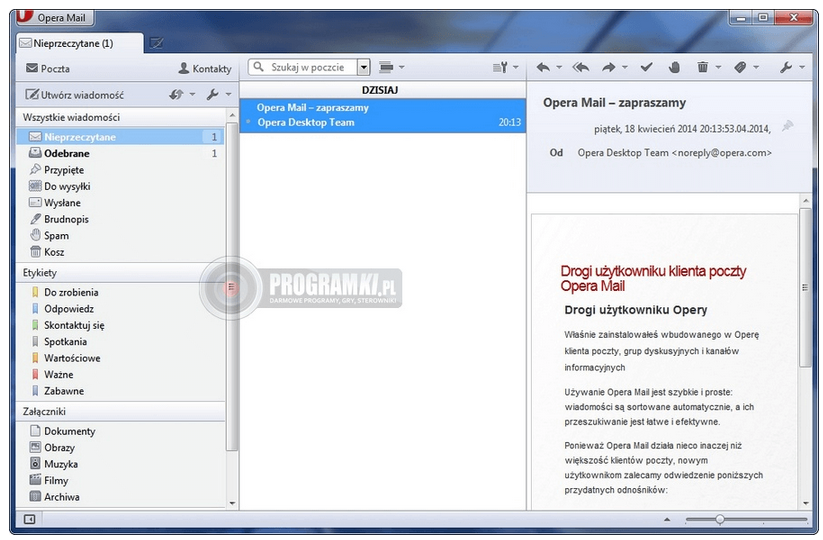Viewport: 823px width, 540px height.
Task: Expand the sorting settings dropdown arrow
Action: click(x=515, y=67)
